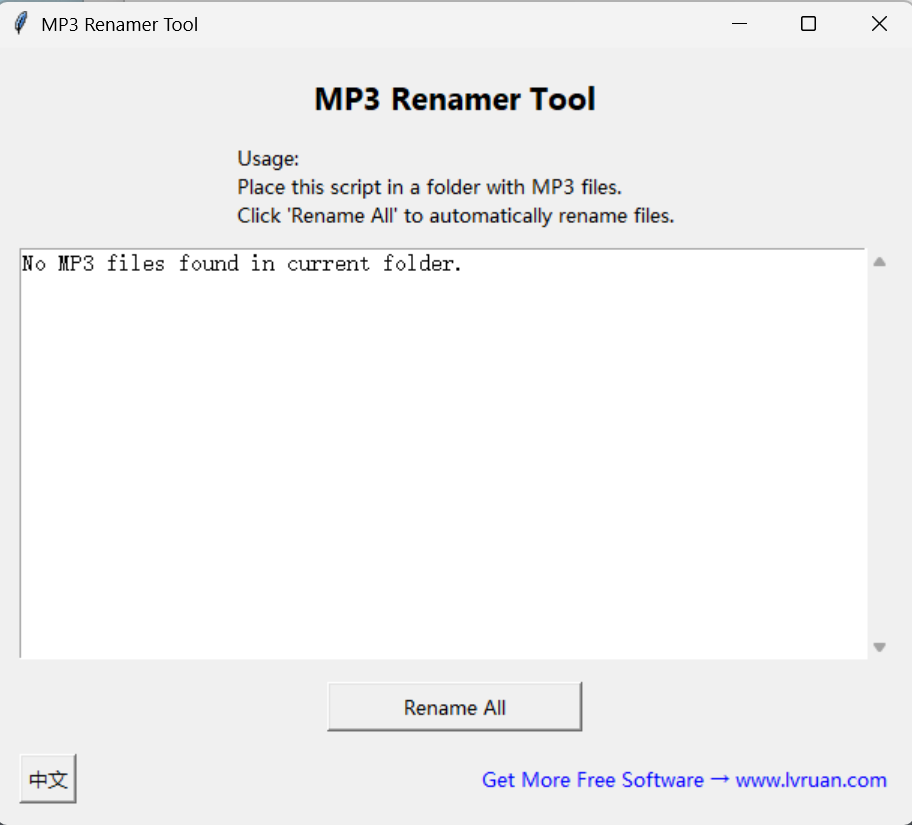Click the Python feather icon in the title bar
The height and width of the screenshot is (825, 912).
point(21,22)
